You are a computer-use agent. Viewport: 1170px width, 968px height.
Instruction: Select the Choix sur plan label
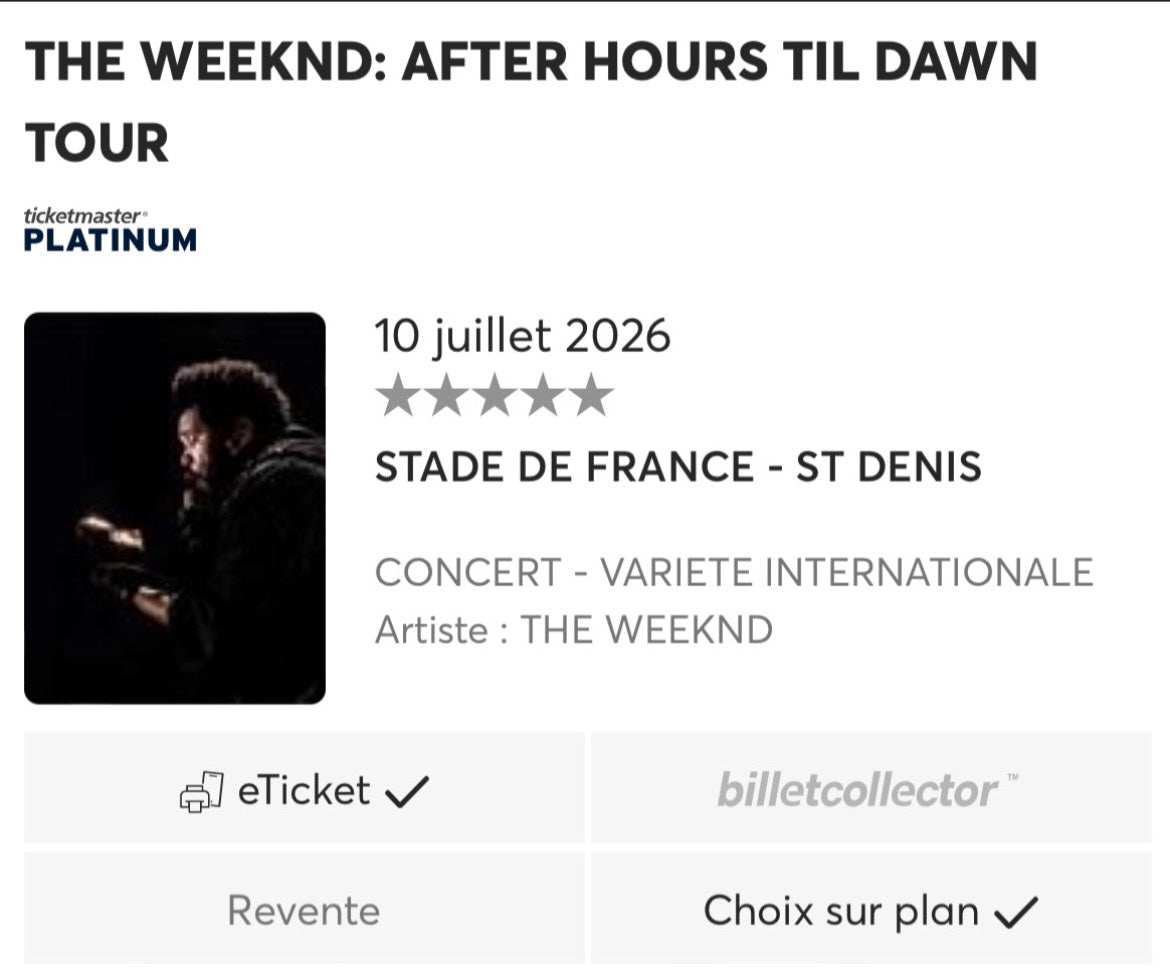(841, 911)
